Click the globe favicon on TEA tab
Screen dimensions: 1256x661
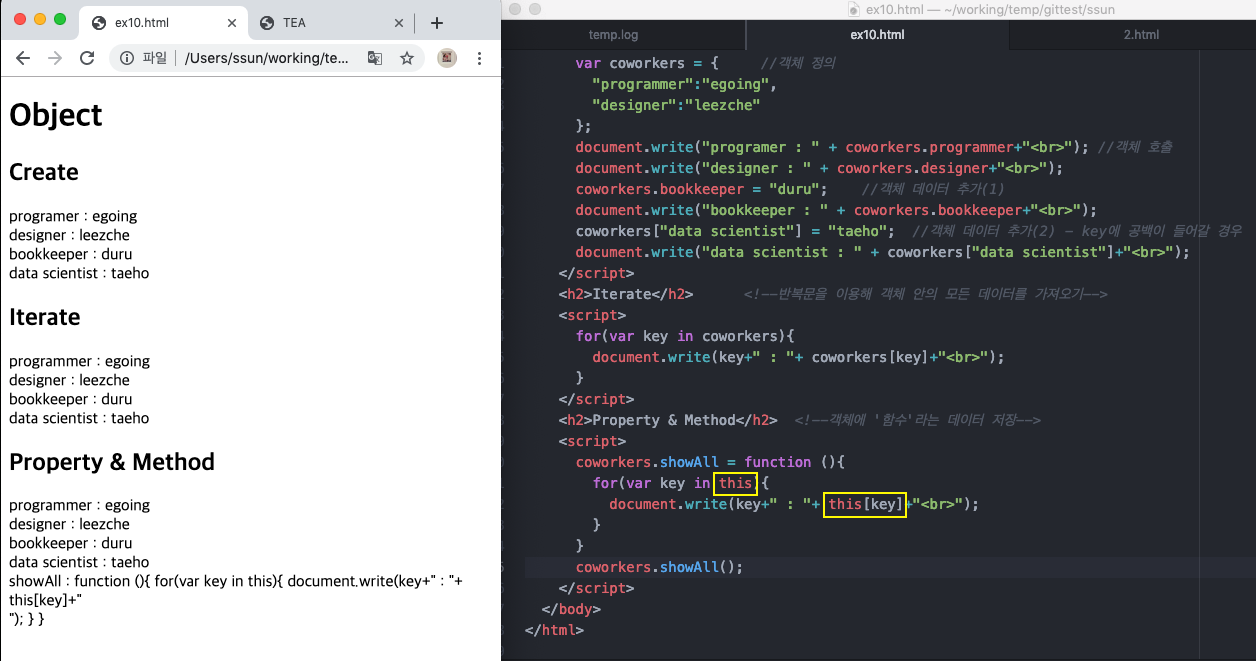(x=267, y=23)
